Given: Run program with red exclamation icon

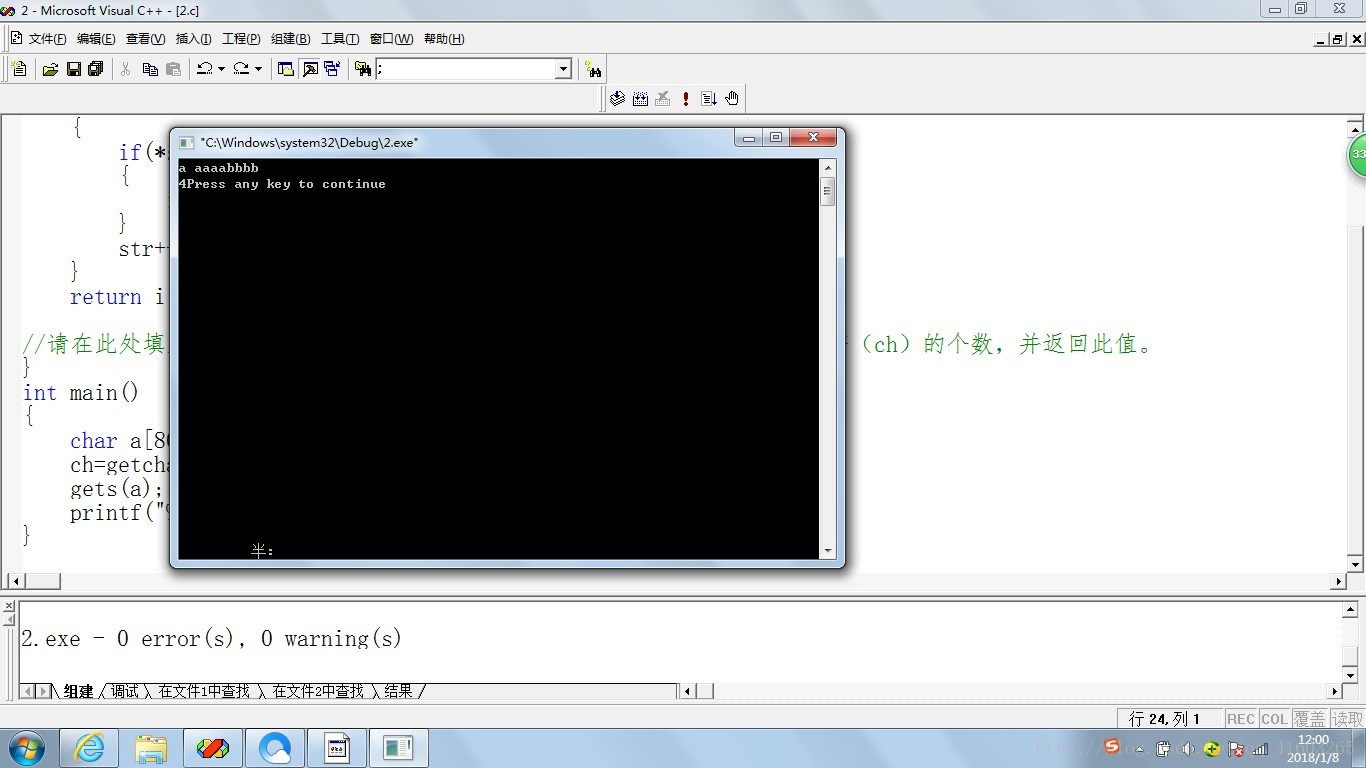Looking at the screenshot, I should click(x=686, y=98).
